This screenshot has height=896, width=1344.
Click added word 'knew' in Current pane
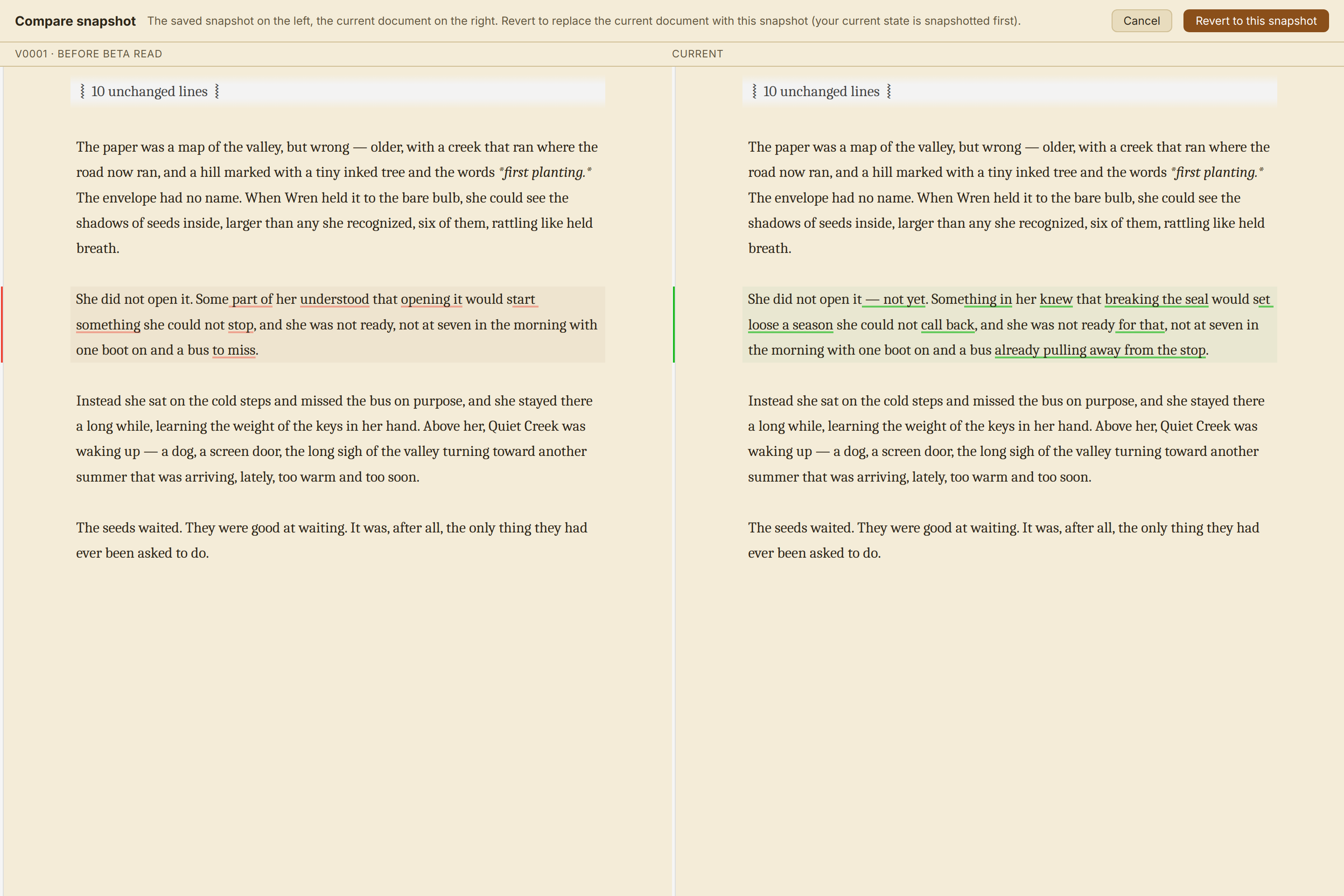tap(1056, 300)
